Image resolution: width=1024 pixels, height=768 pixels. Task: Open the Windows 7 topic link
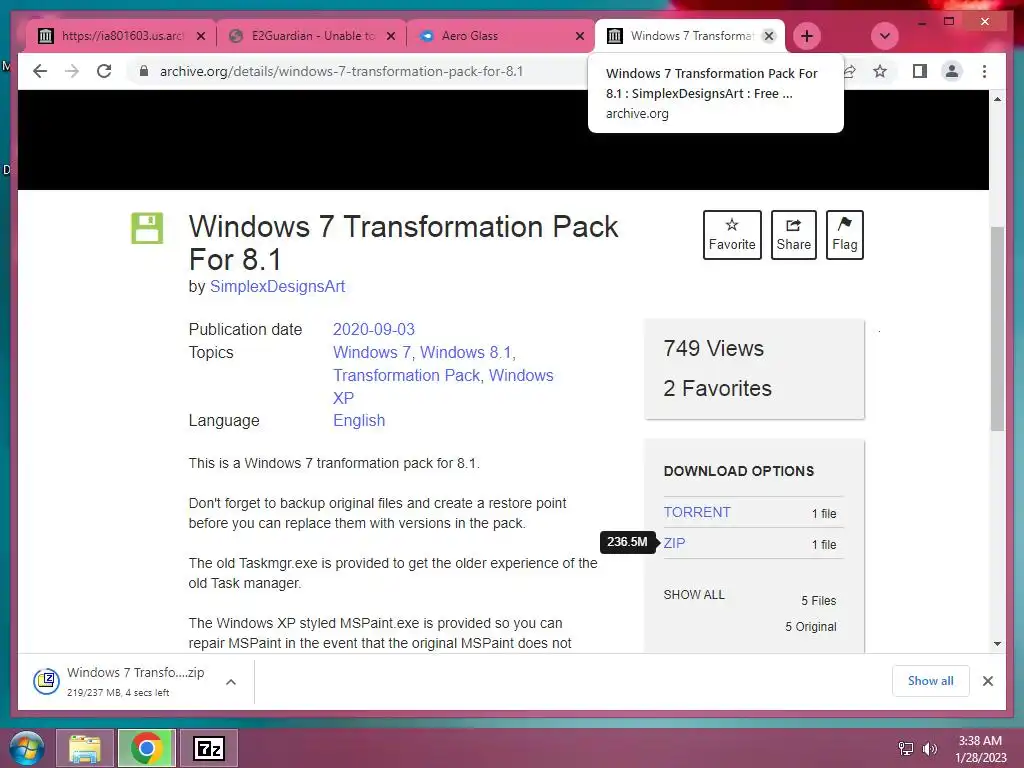(x=372, y=352)
